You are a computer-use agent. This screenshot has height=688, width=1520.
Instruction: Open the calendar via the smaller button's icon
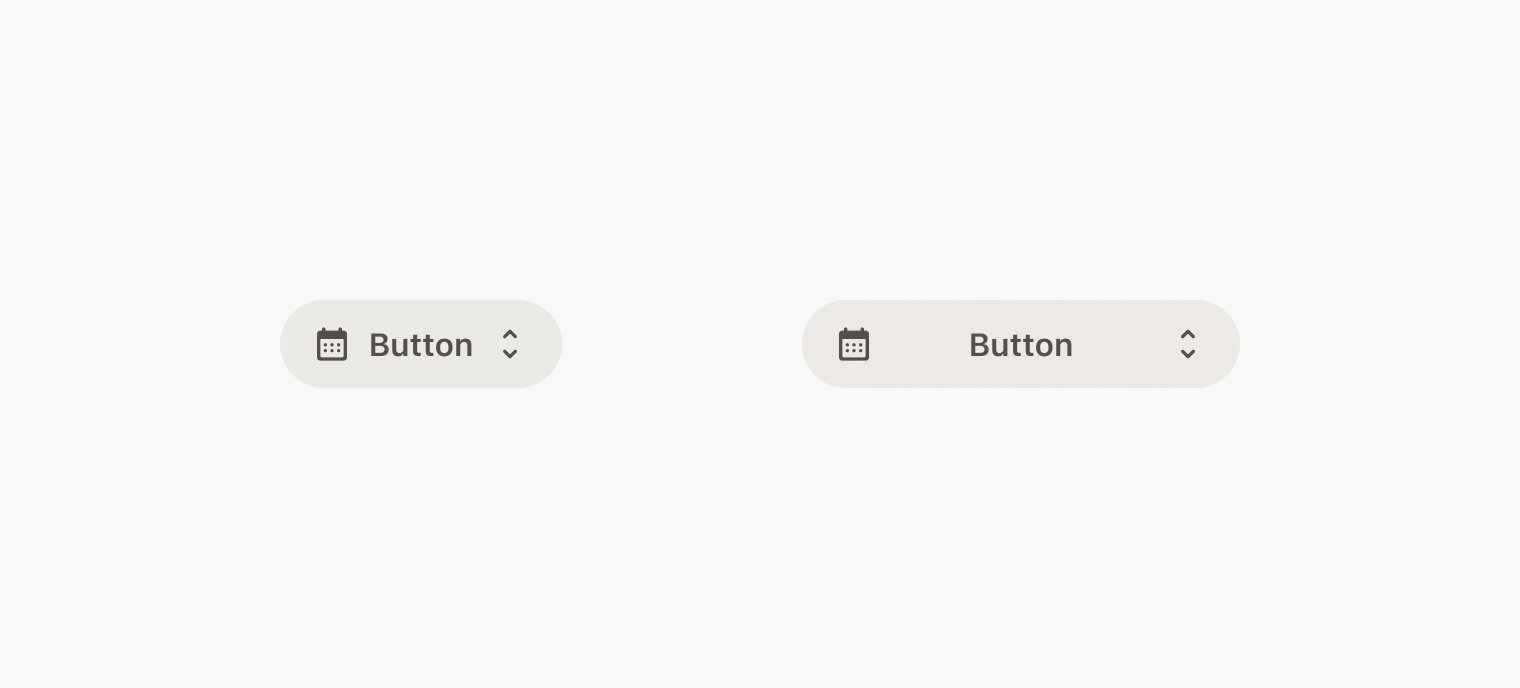pyautogui.click(x=332, y=344)
